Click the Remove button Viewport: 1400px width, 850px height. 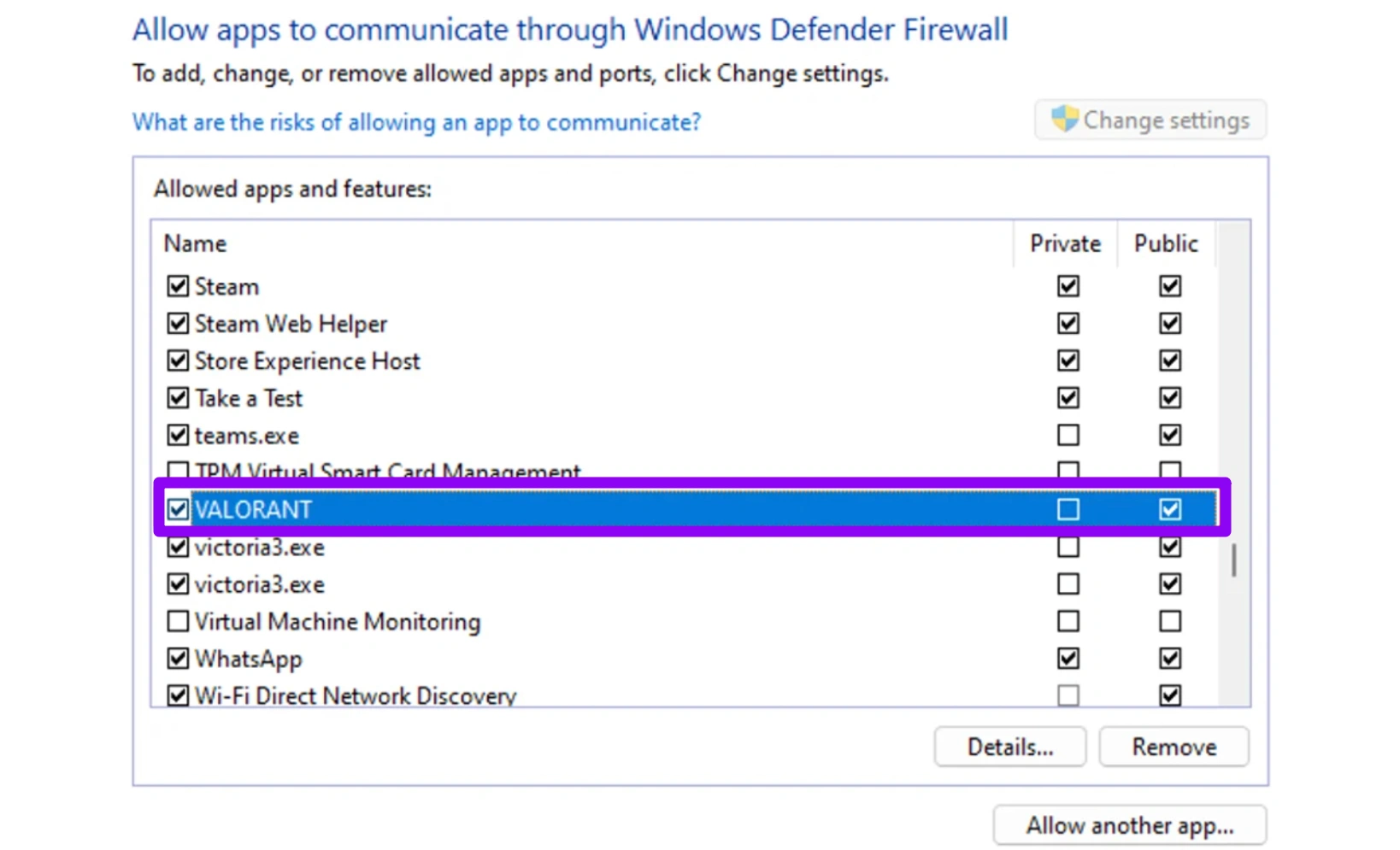pos(1174,747)
